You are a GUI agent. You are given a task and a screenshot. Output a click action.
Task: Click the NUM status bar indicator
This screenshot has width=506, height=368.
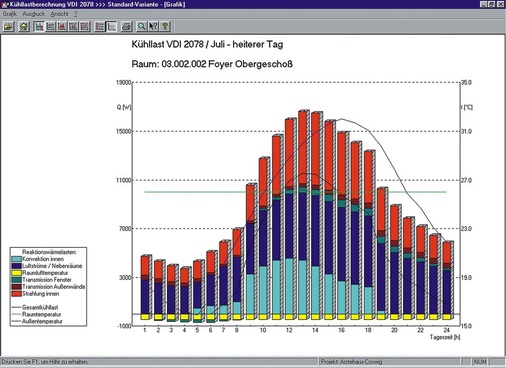(480, 362)
